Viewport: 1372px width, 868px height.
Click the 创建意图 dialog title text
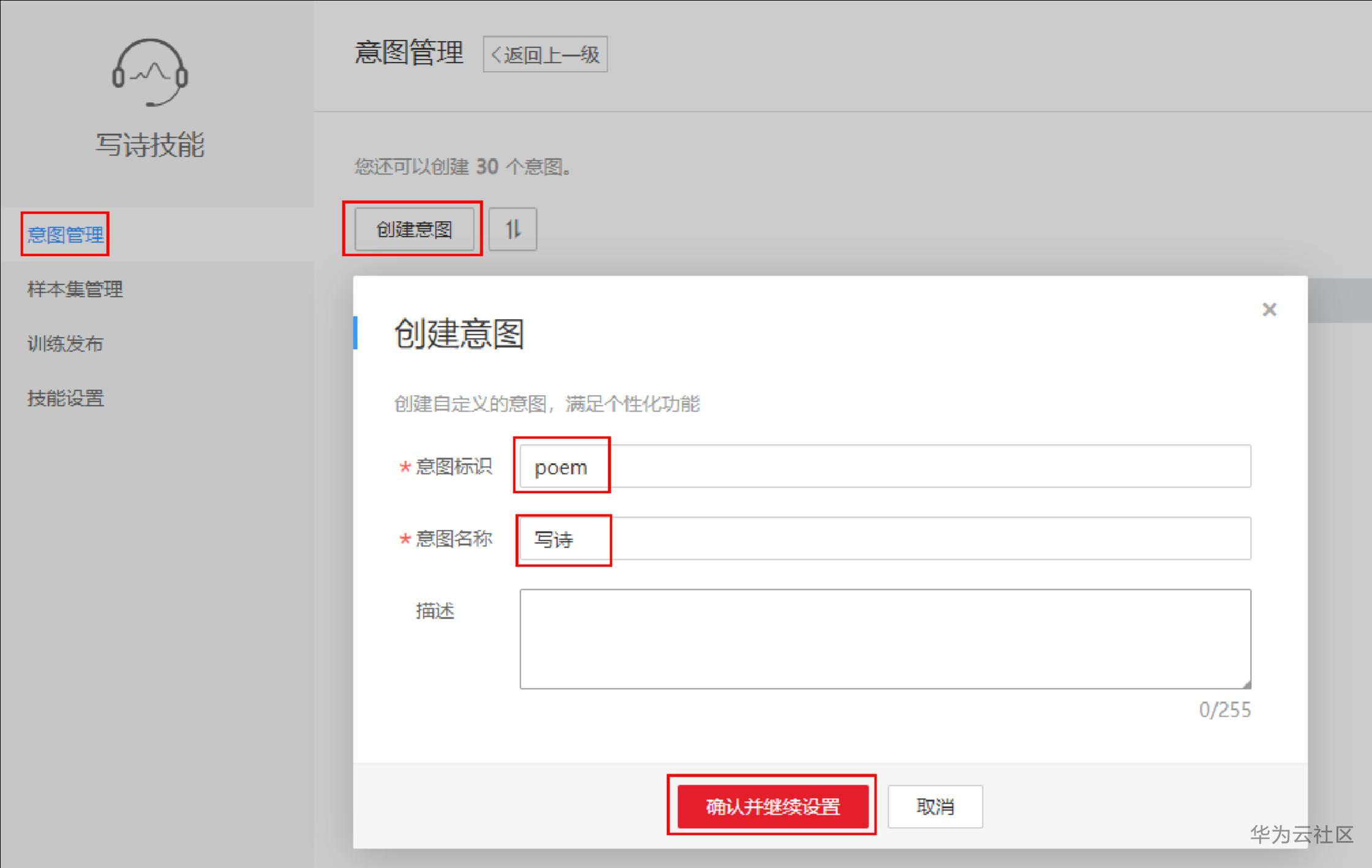(x=459, y=334)
